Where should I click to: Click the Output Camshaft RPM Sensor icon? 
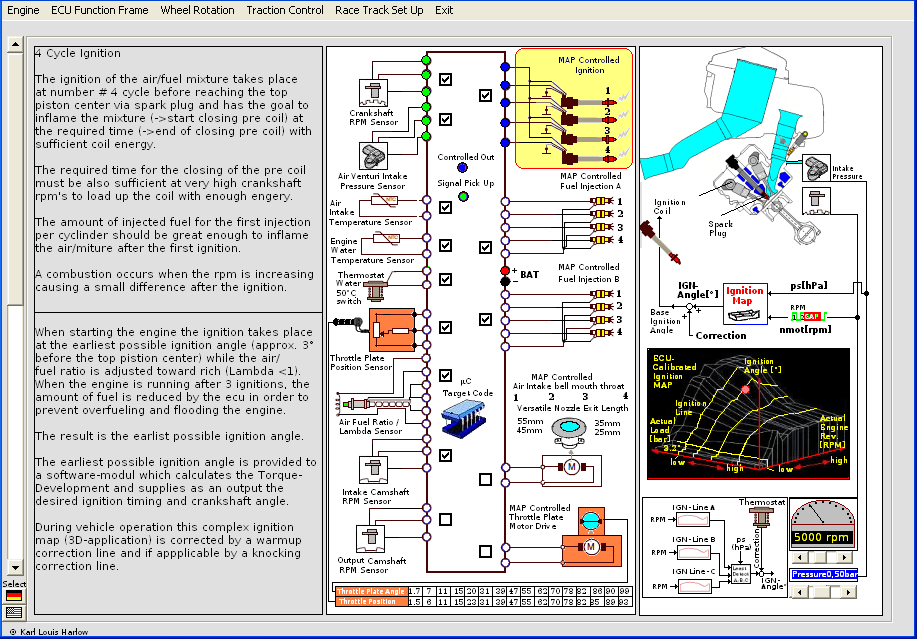pyautogui.click(x=370, y=538)
